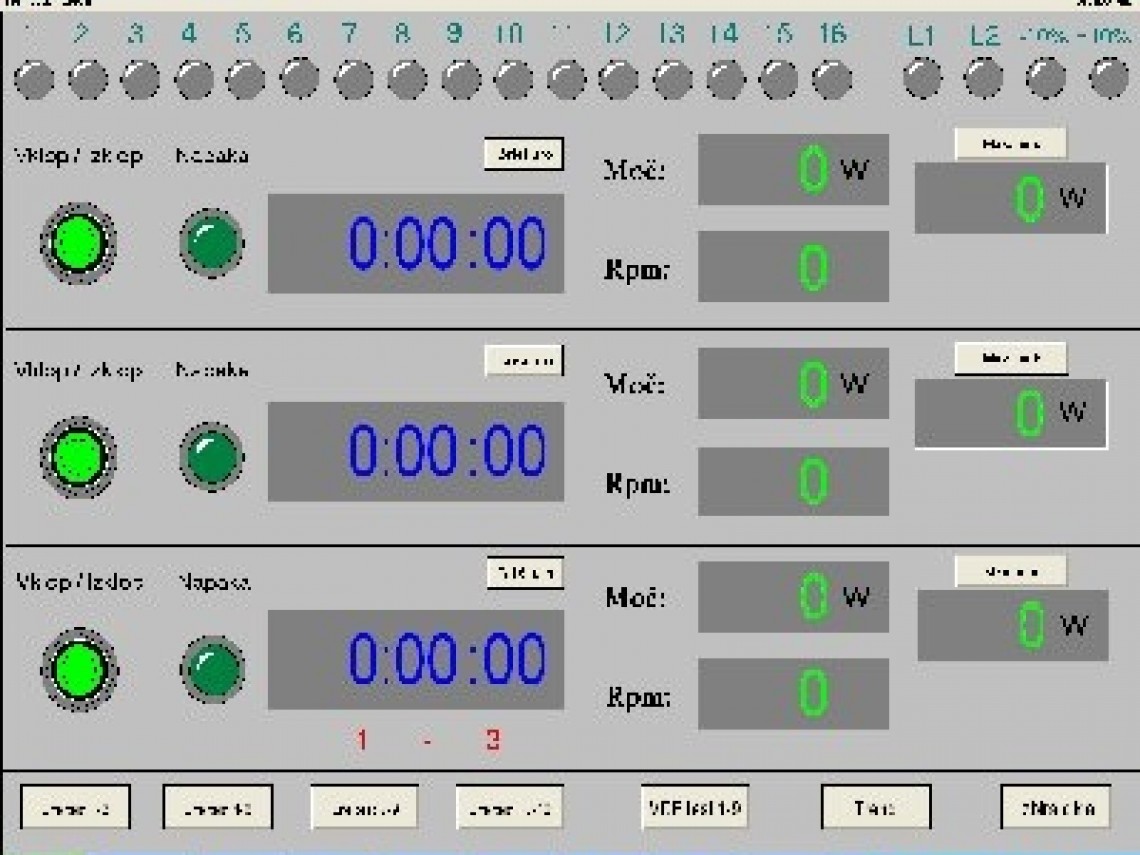Screen dimensions: 1140x855
Task: Click indicator lamp number 6
Action: point(300,79)
